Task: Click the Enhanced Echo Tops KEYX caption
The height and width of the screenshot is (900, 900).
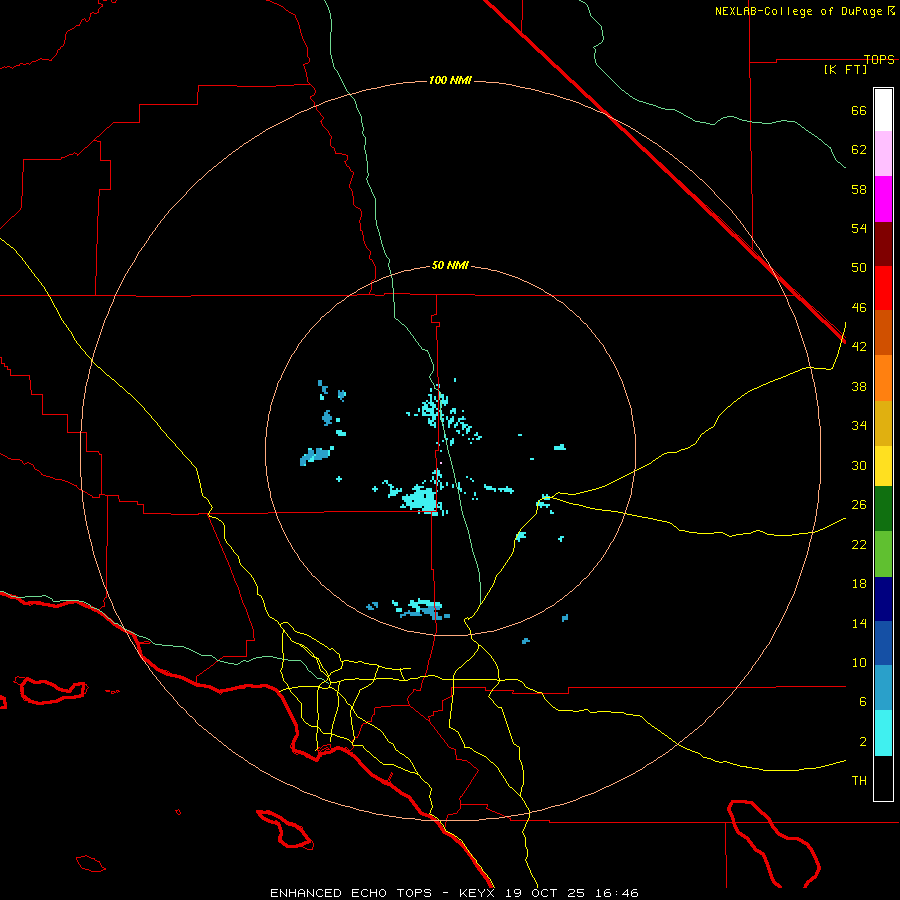Action: click(x=454, y=892)
